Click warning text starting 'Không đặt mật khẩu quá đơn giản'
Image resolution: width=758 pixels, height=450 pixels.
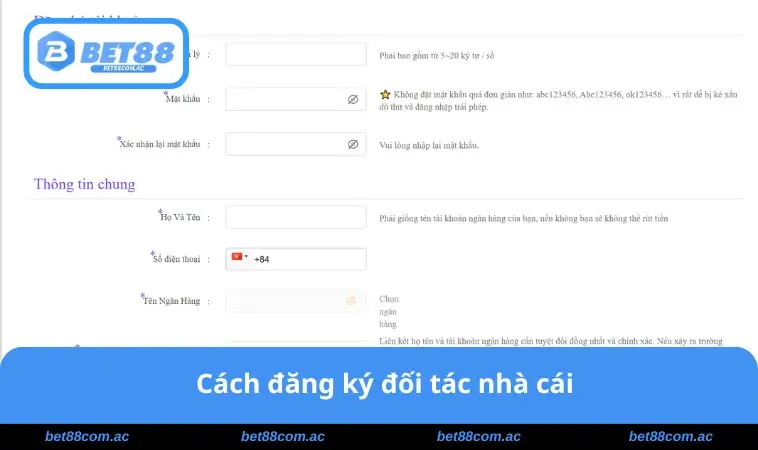tap(558, 101)
